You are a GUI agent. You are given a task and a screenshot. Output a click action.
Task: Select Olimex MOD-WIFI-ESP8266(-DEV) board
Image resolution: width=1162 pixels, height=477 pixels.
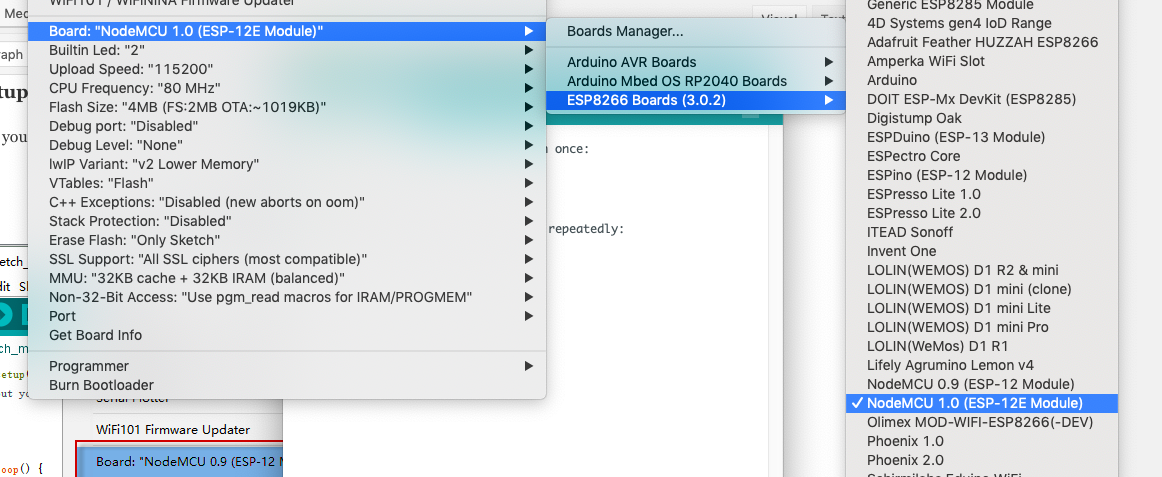click(x=981, y=421)
